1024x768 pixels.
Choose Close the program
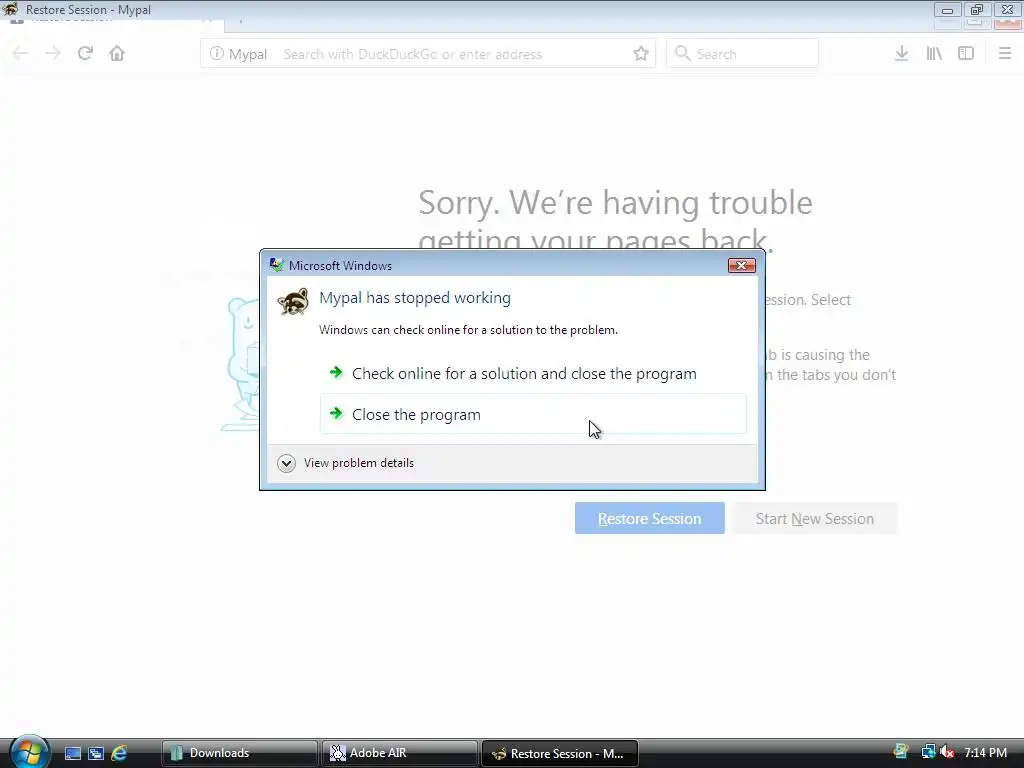(x=533, y=414)
